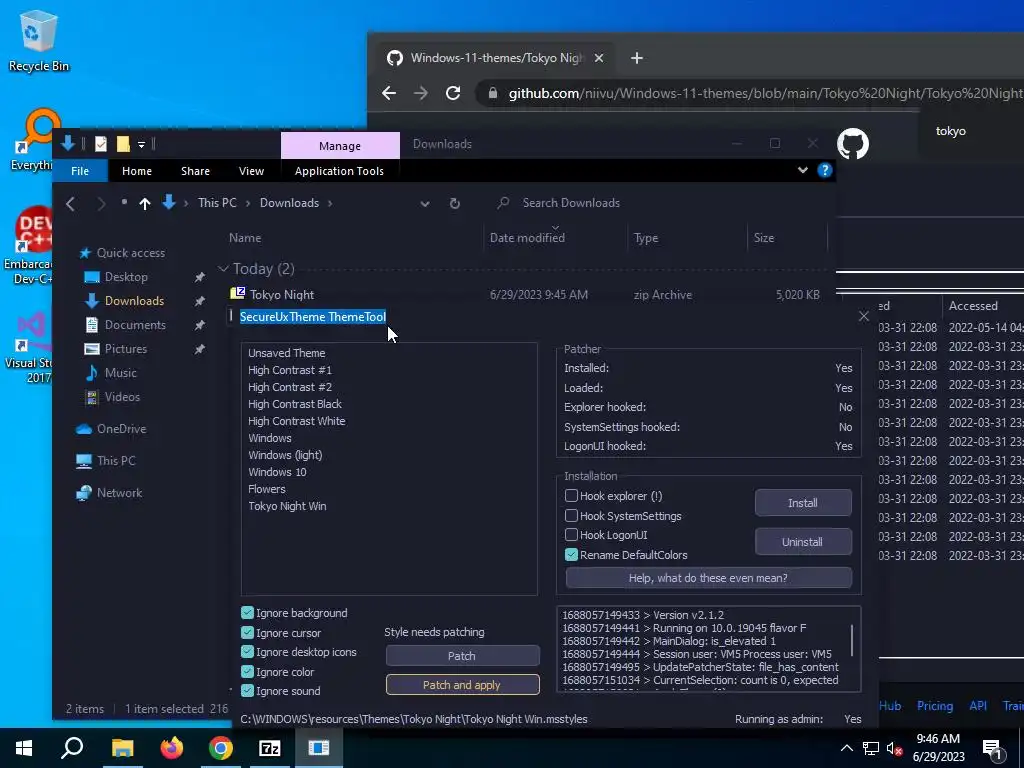The height and width of the screenshot is (768, 1024).
Task: Open the Recycle Bin desktop icon
Action: point(38,40)
